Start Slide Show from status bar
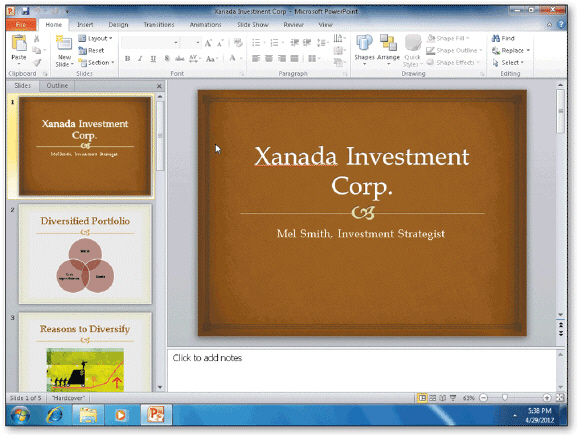578x437 pixels. (453, 398)
